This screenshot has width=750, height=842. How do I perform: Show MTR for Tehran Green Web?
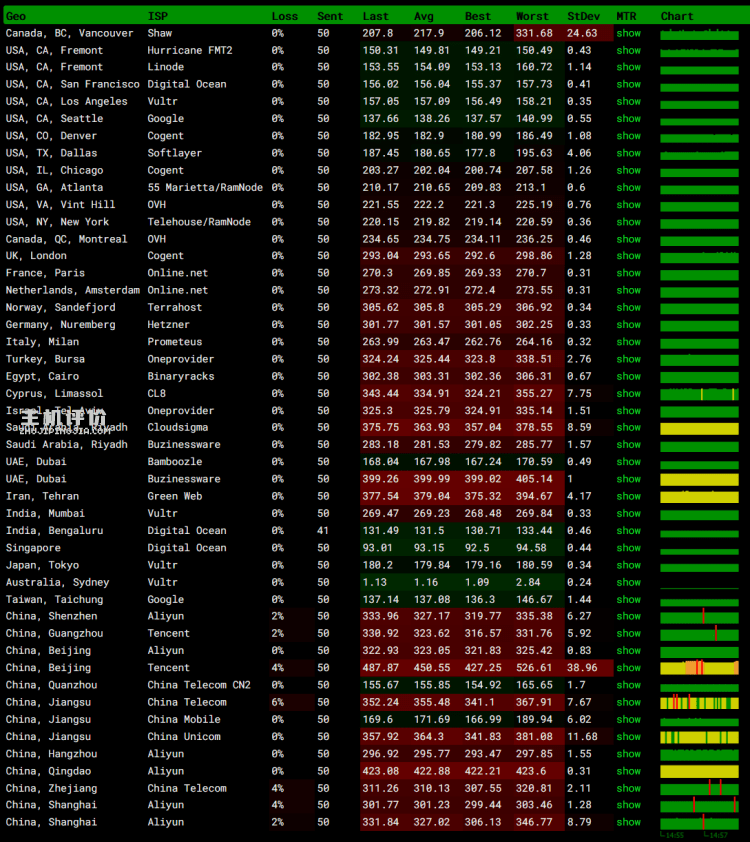click(628, 496)
